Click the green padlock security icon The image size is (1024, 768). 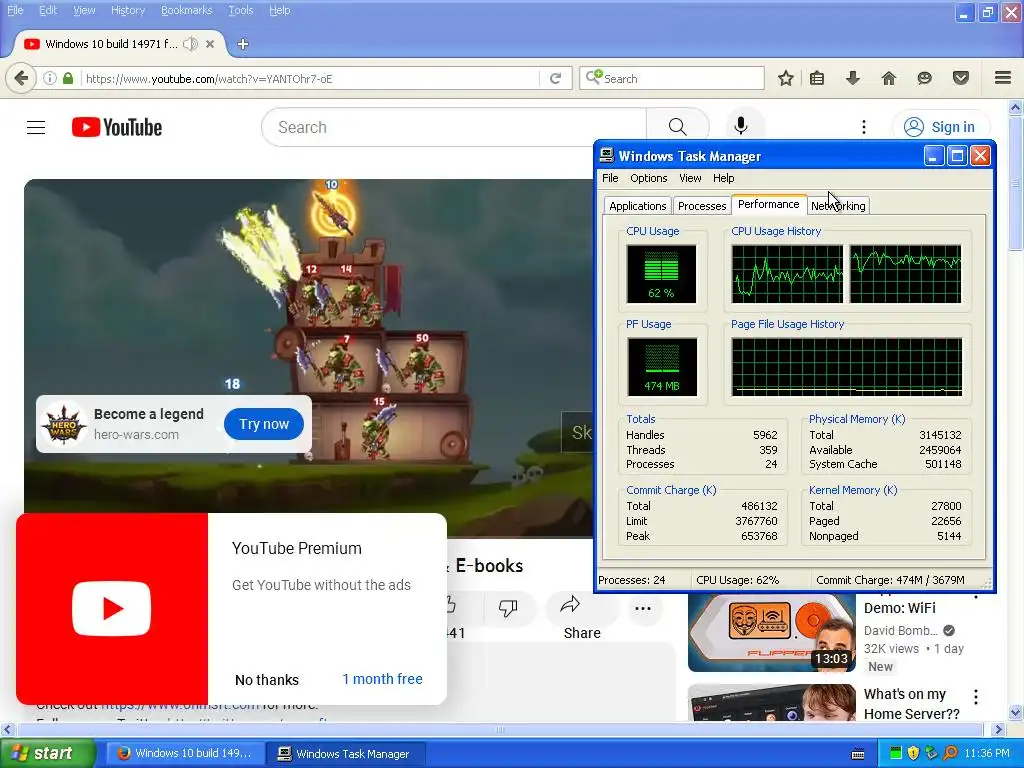coord(68,78)
